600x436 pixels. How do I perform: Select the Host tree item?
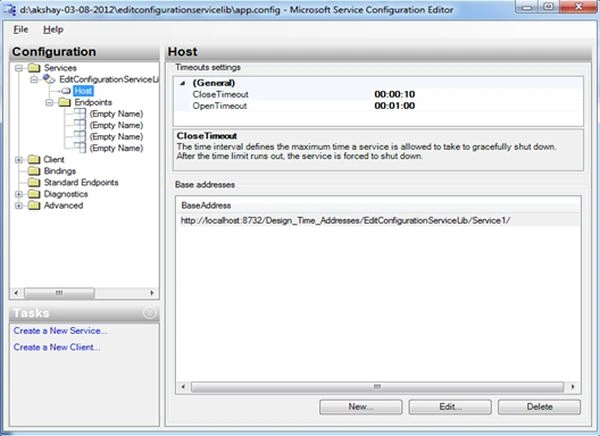click(83, 91)
